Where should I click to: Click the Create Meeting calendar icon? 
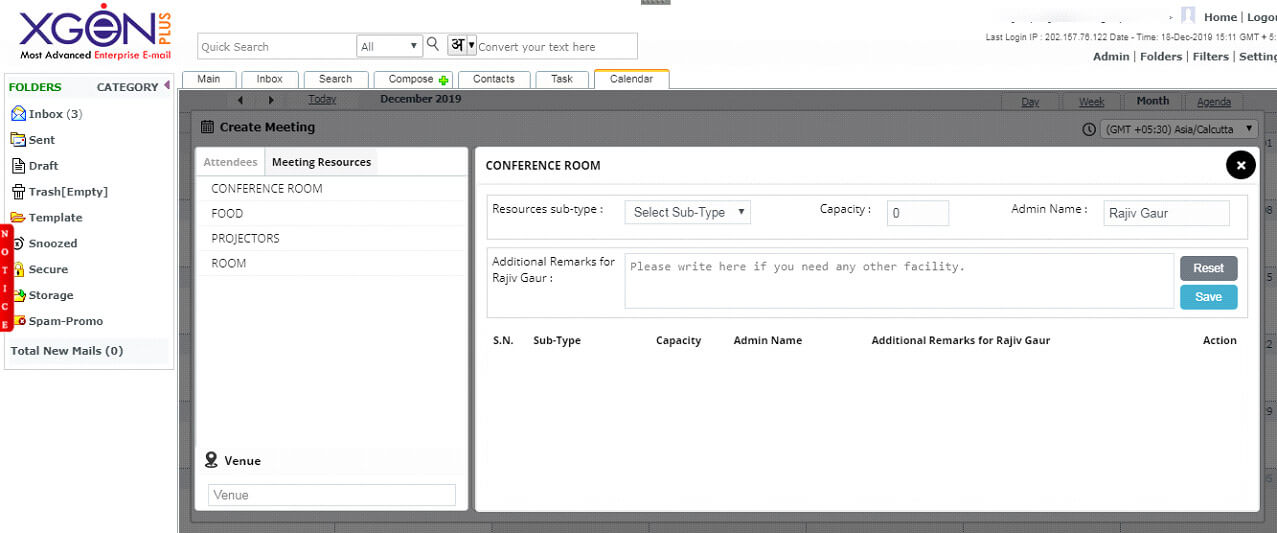pos(207,127)
